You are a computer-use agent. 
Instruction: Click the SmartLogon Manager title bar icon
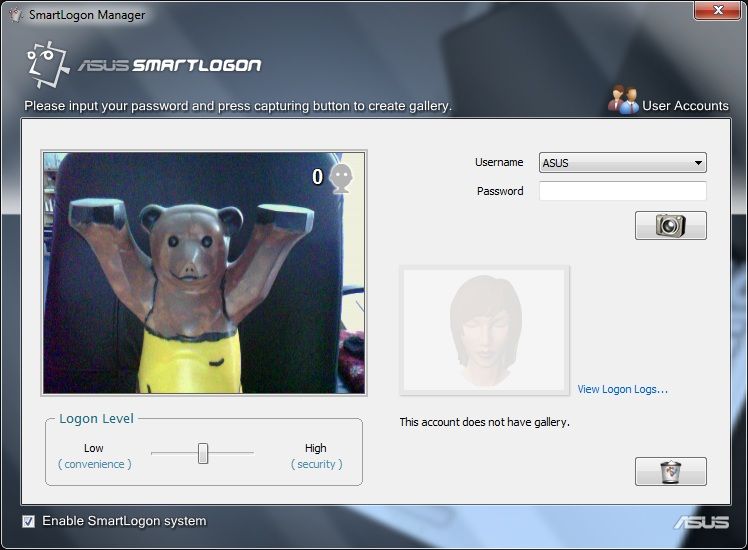click(14, 15)
